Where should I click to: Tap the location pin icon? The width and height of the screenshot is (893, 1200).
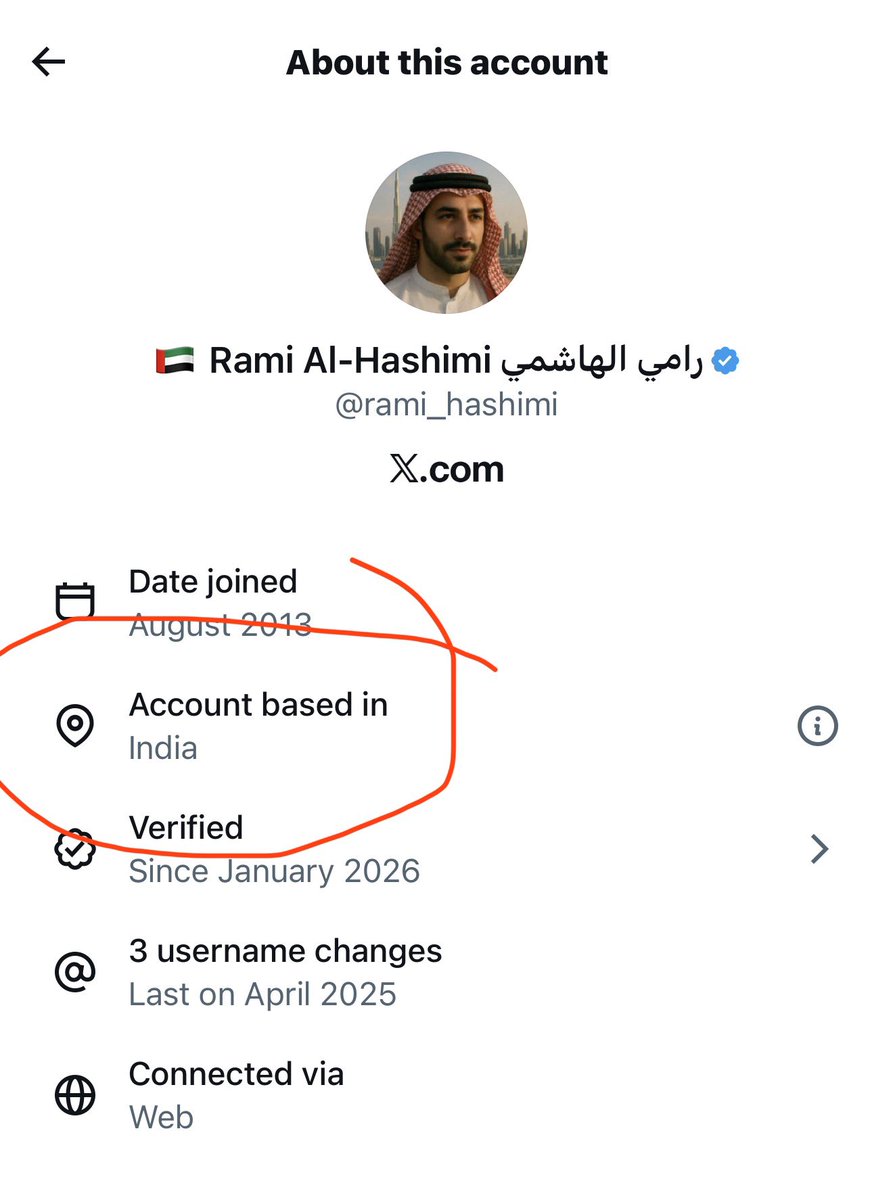coord(74,726)
